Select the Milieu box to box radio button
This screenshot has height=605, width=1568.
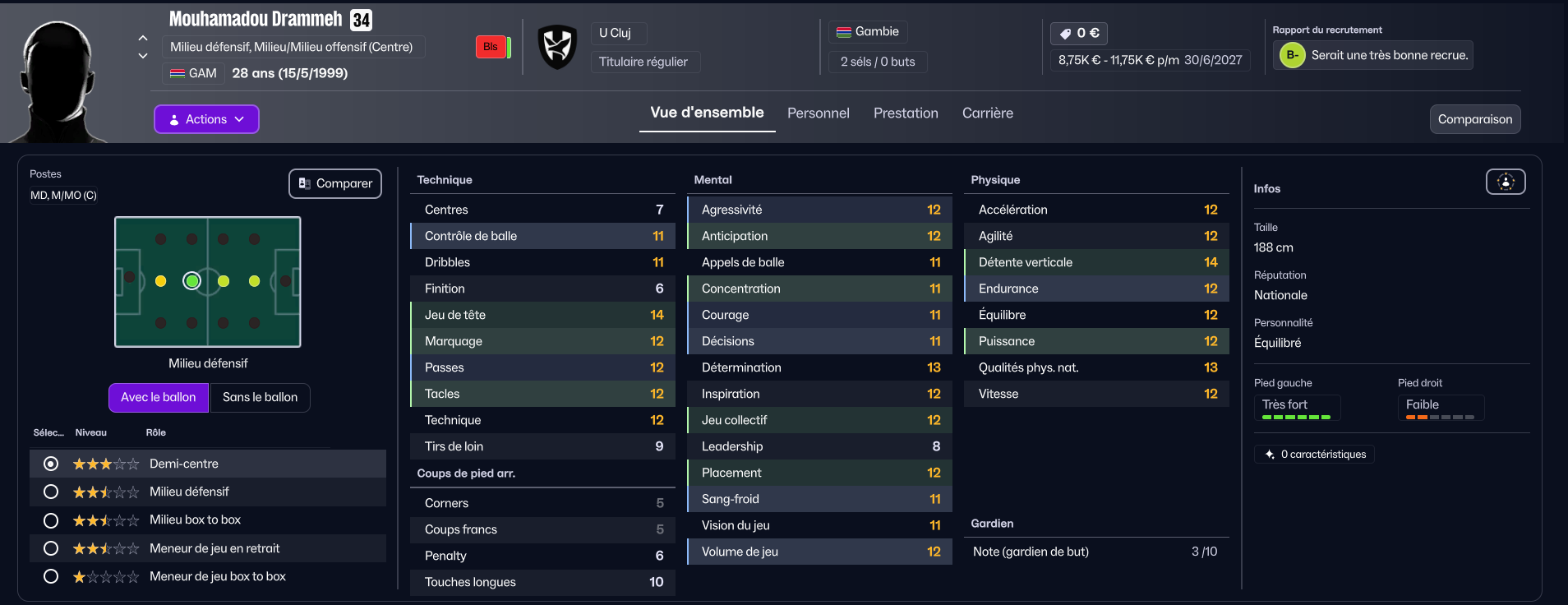coord(51,520)
